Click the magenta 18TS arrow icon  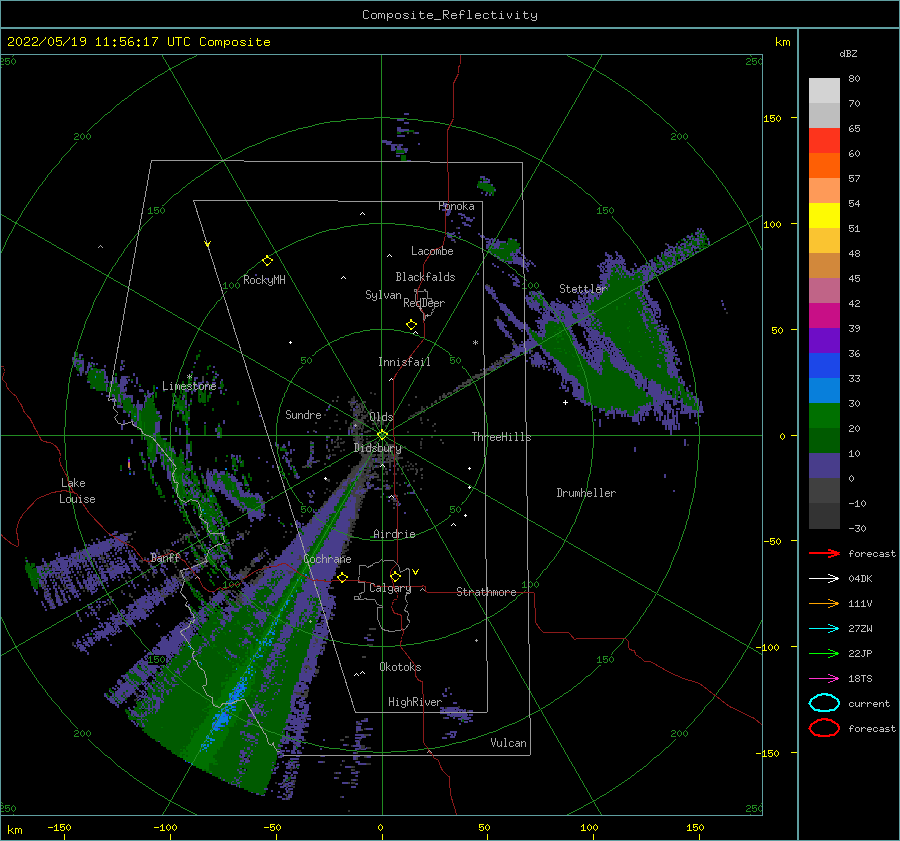tap(824, 679)
